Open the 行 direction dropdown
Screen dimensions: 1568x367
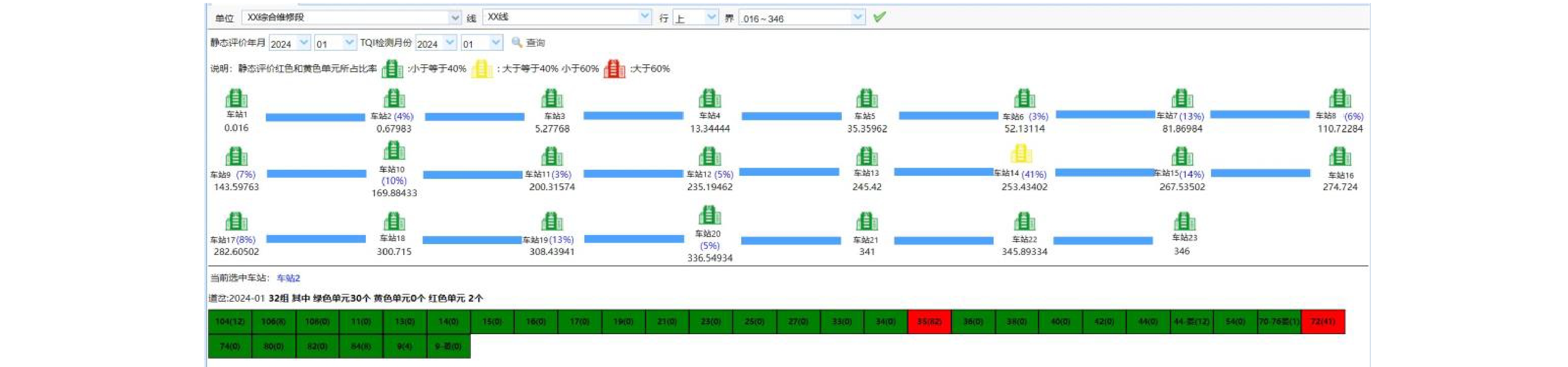[695, 17]
